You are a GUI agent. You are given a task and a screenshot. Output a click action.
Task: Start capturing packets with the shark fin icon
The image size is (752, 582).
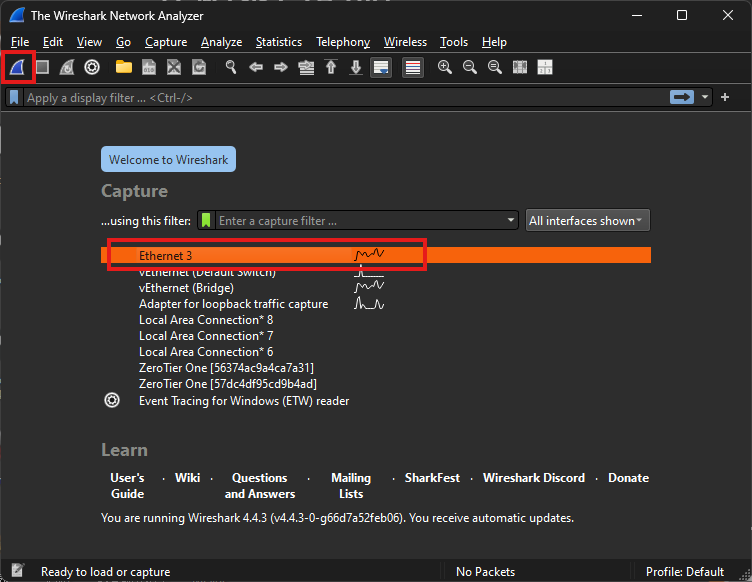click(18, 67)
